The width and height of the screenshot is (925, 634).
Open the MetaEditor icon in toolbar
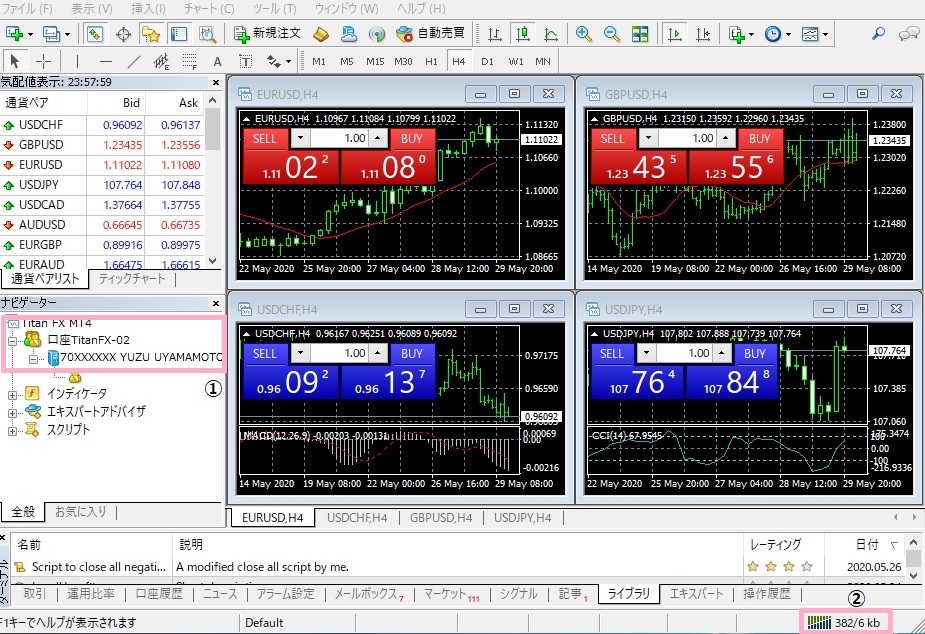[320, 34]
